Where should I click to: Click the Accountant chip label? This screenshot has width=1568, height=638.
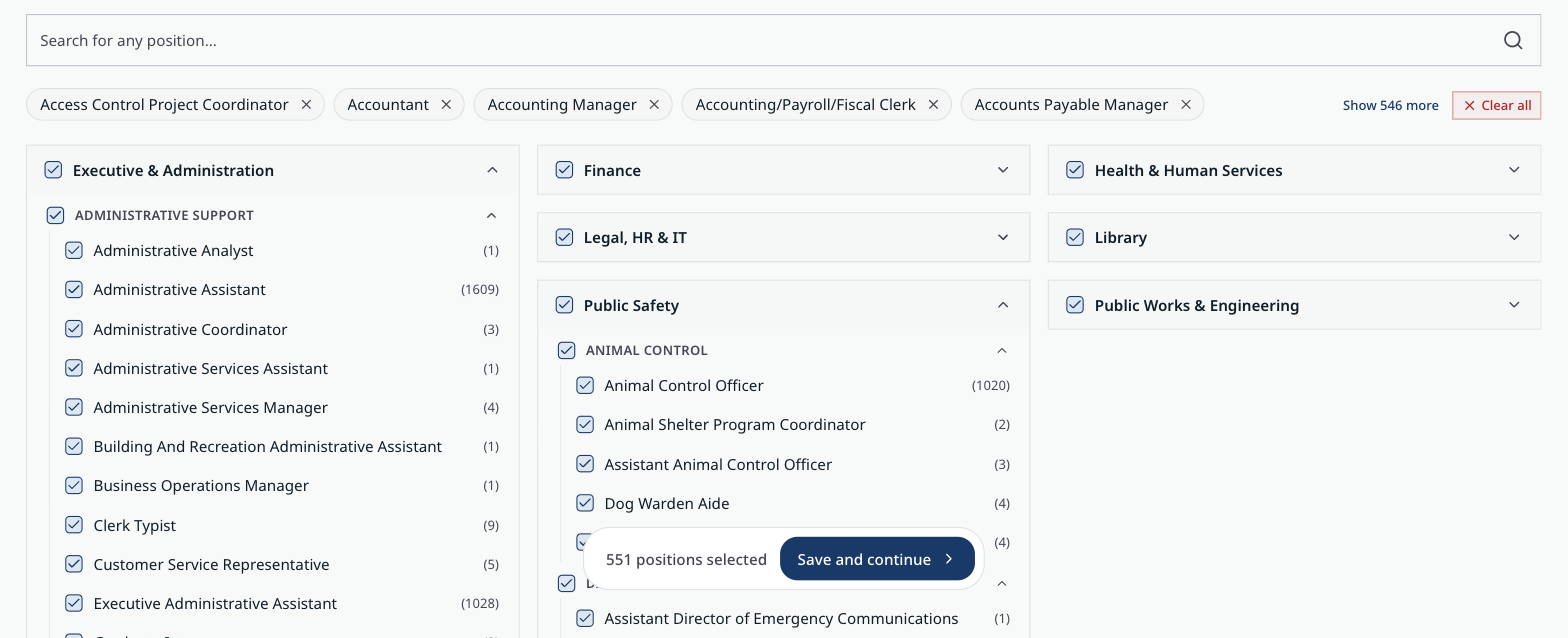coord(388,105)
